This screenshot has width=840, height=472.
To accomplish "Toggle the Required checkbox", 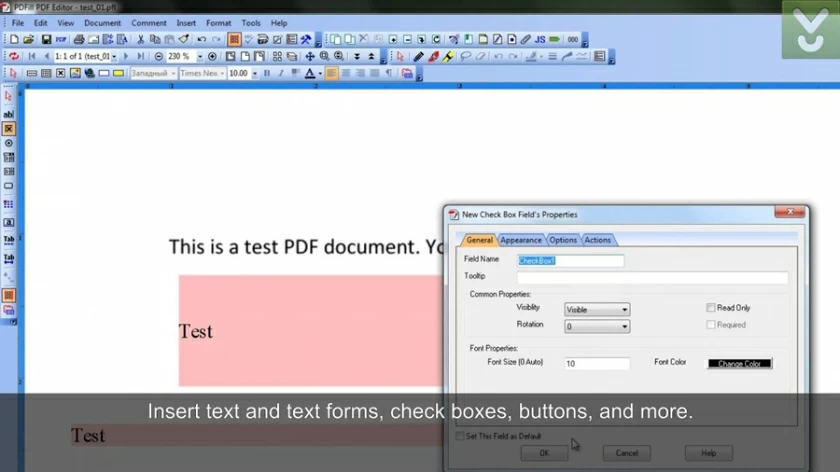I will click(x=710, y=325).
